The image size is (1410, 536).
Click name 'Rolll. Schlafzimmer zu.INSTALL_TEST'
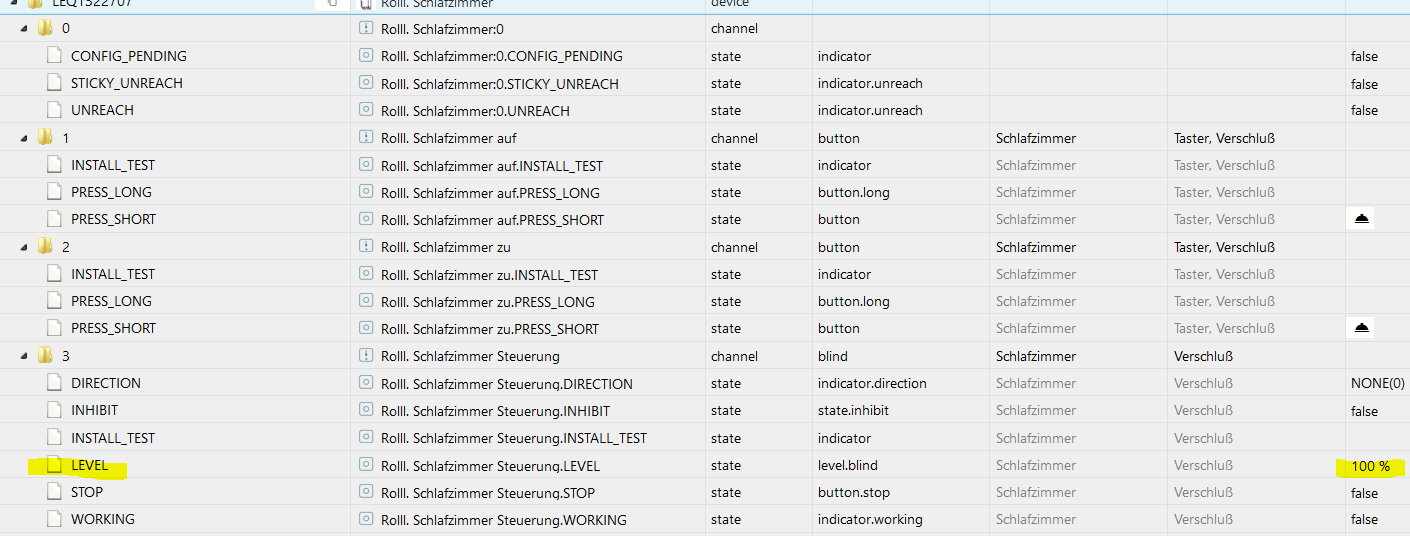489,274
